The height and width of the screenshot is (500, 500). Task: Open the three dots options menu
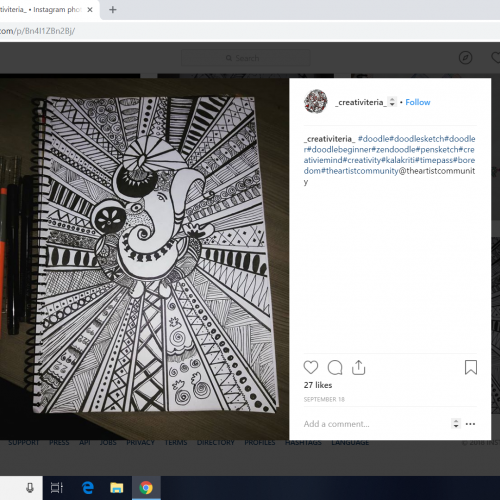tap(470, 424)
